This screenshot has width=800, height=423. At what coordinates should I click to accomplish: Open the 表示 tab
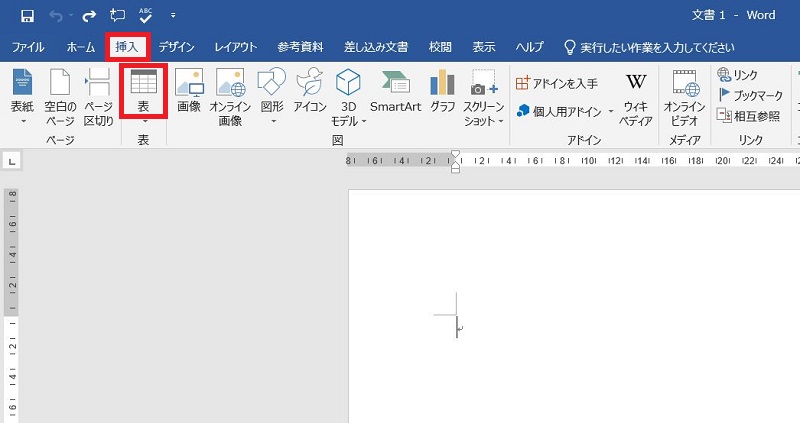point(484,47)
